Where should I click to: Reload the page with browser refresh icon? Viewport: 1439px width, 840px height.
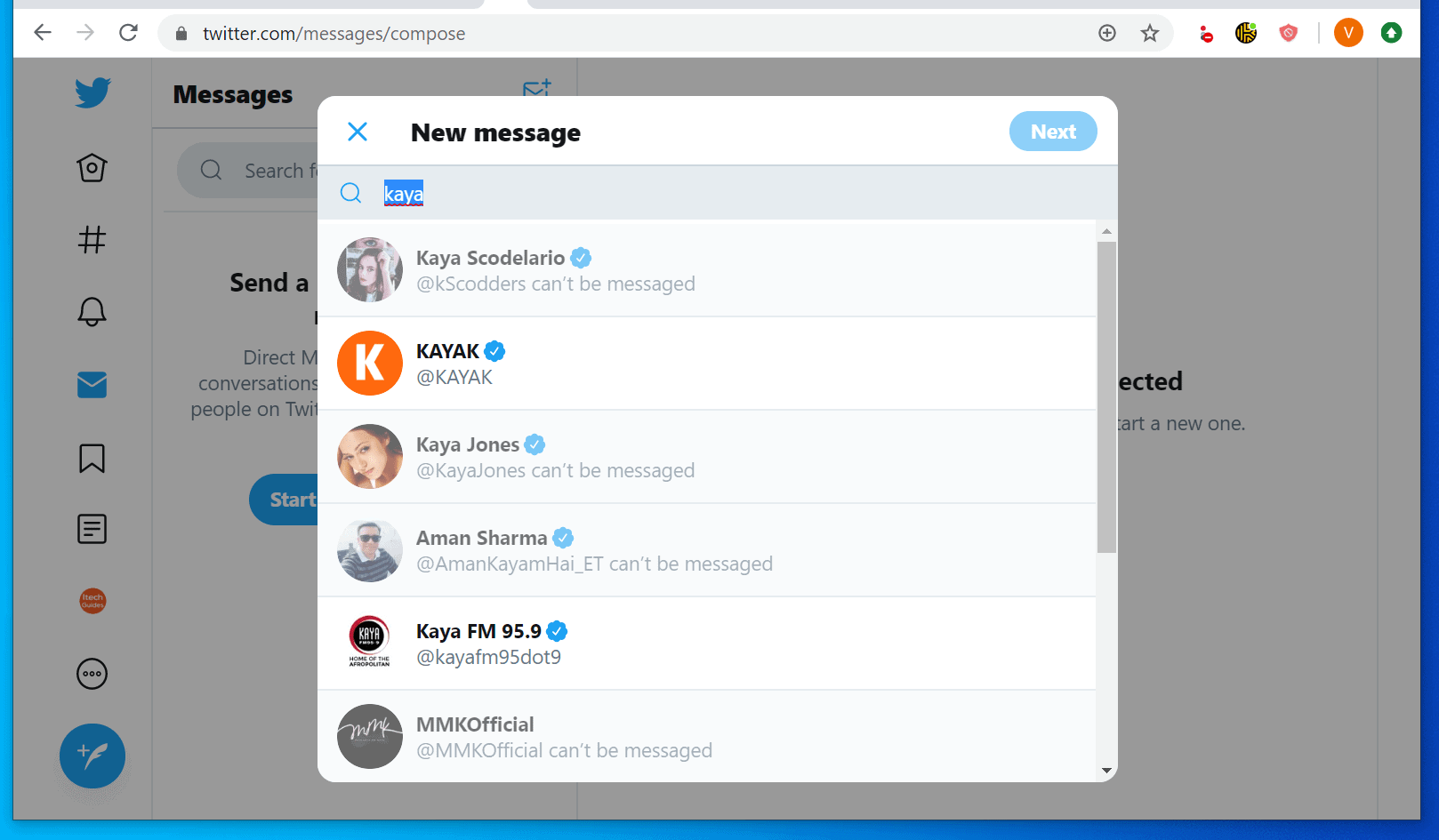point(128,33)
